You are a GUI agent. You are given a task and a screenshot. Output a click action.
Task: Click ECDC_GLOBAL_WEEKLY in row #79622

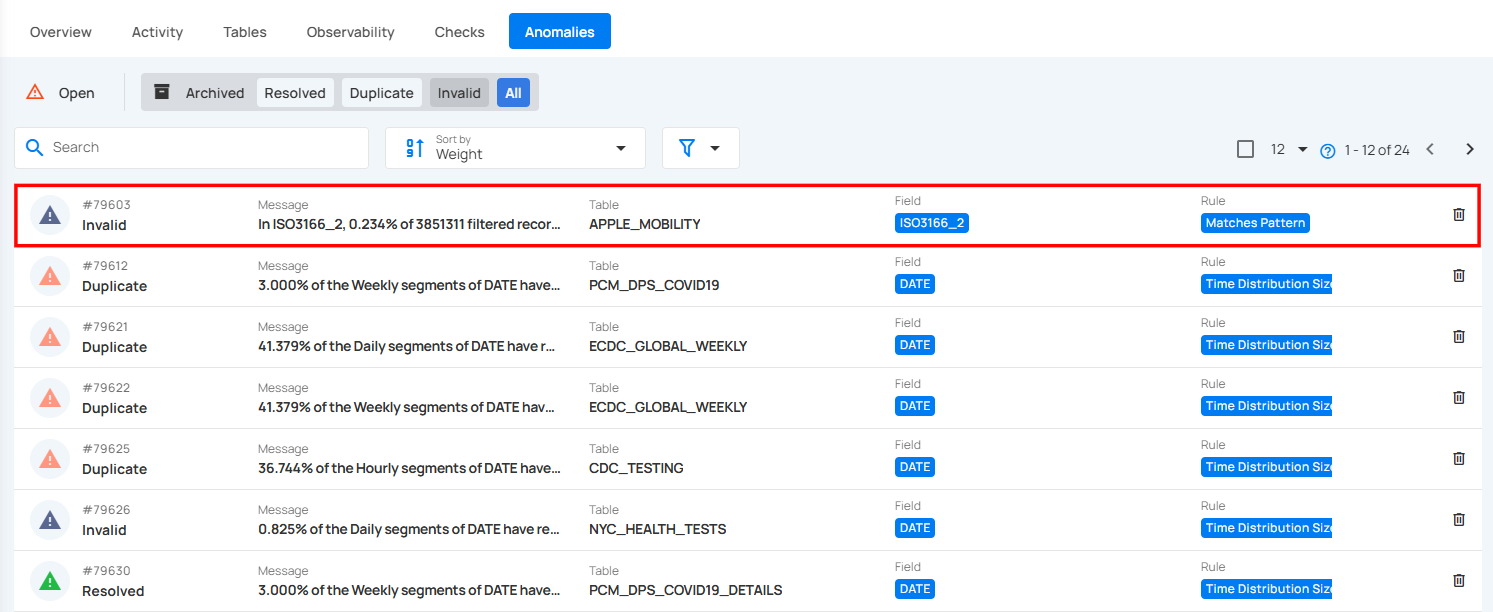(x=668, y=407)
